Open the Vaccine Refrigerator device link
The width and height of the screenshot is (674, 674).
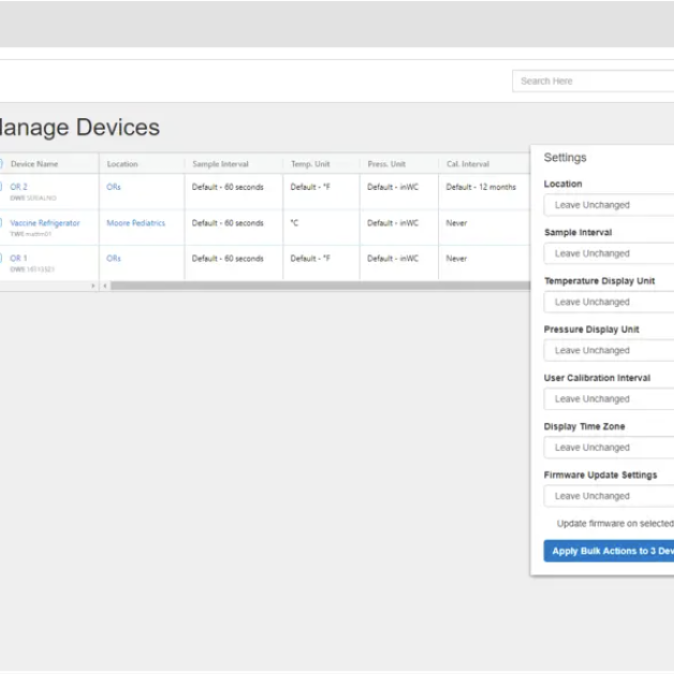click(x=45, y=223)
